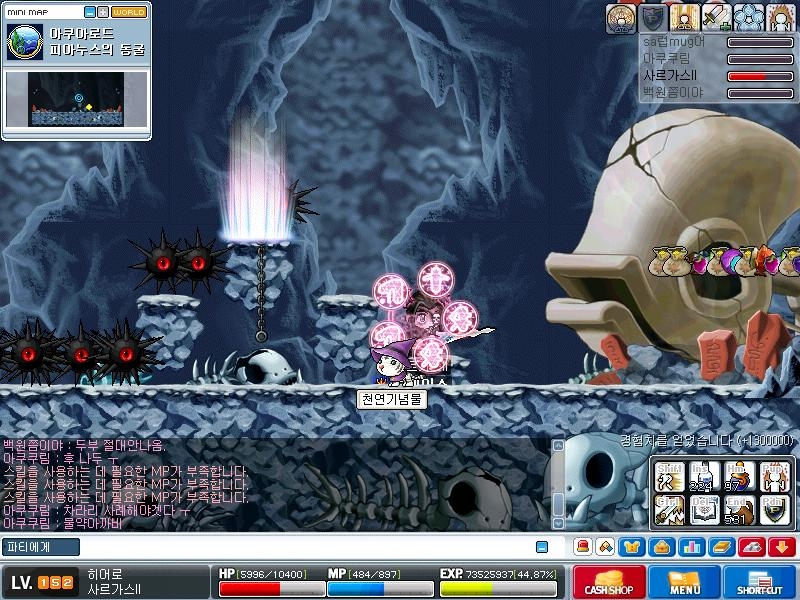The image size is (800, 600).
Task: Click the red siren report icon
Action: (583, 547)
